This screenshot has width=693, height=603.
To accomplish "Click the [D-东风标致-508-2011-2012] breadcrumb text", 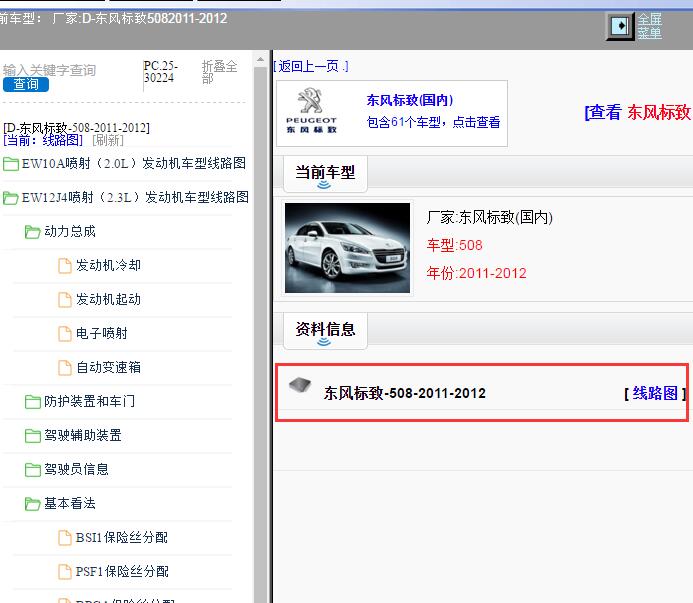I will [76, 128].
